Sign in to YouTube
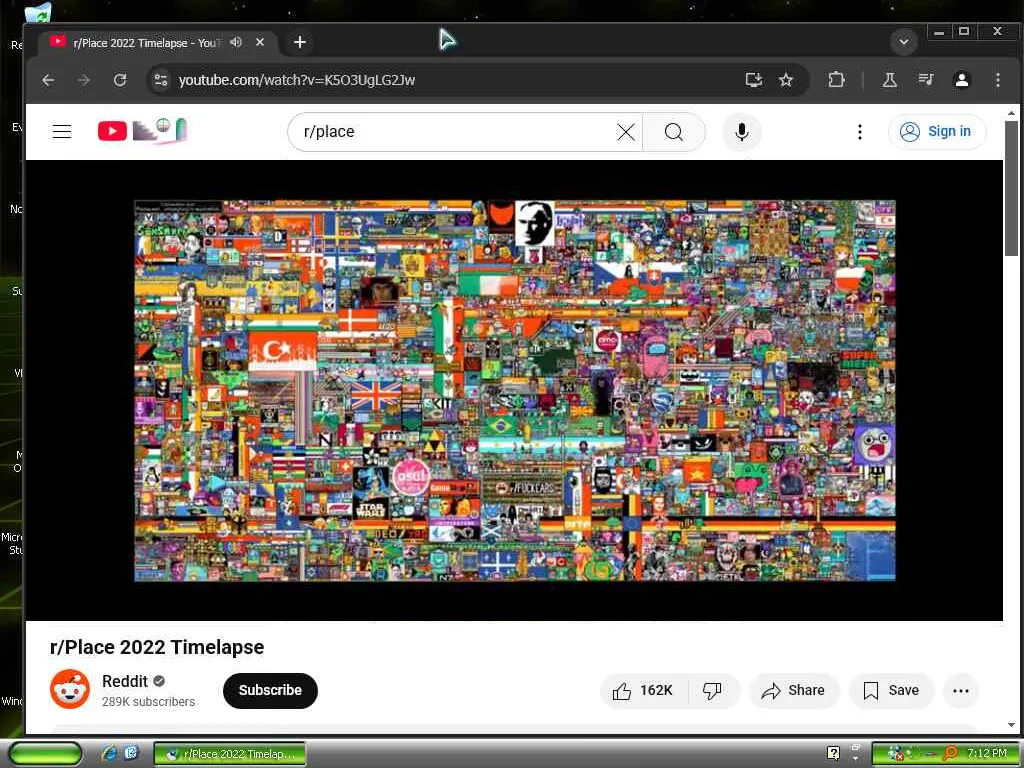Image resolution: width=1024 pixels, height=768 pixels. 936,131
